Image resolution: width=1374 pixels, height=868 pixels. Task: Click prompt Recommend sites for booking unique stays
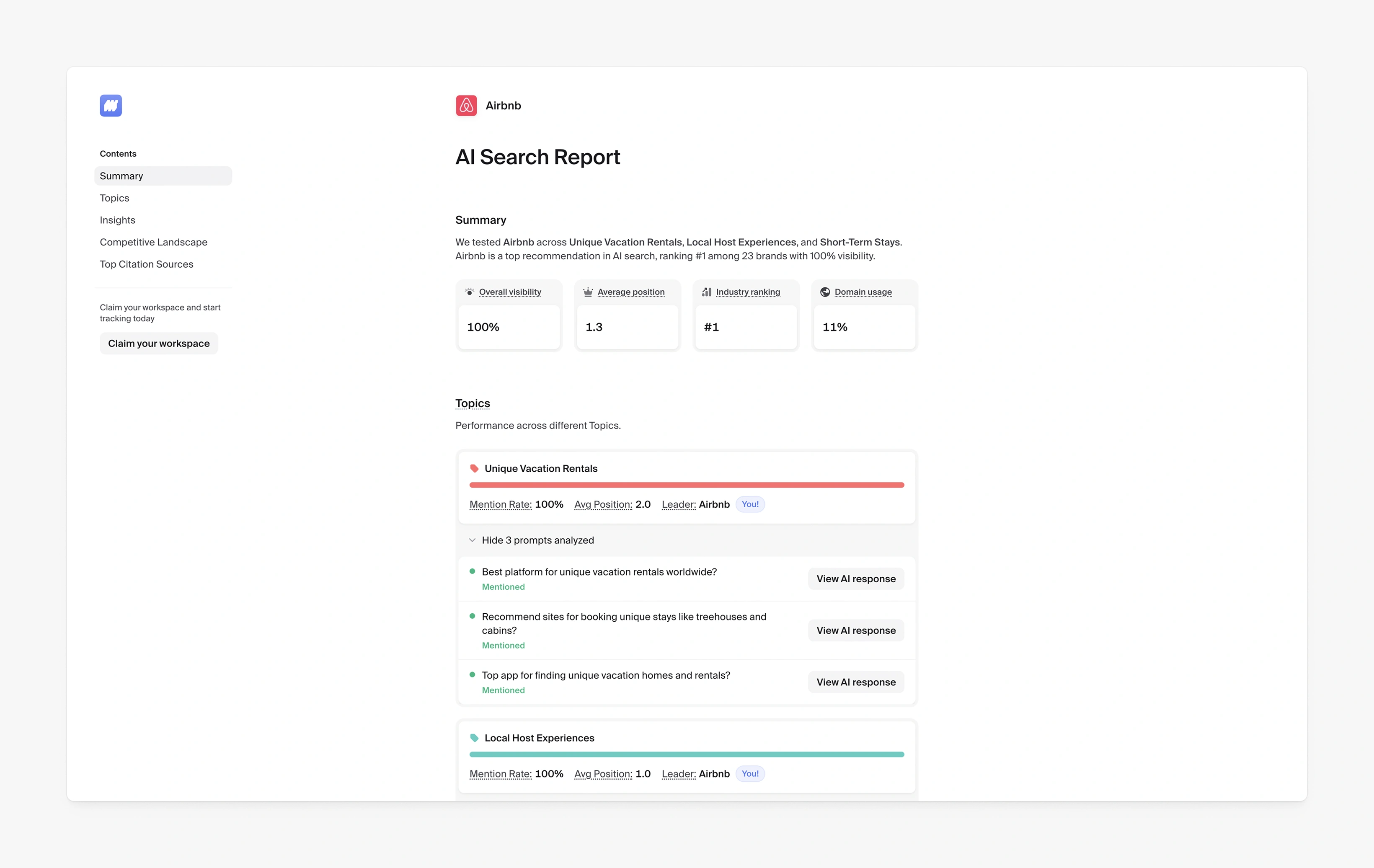click(624, 624)
